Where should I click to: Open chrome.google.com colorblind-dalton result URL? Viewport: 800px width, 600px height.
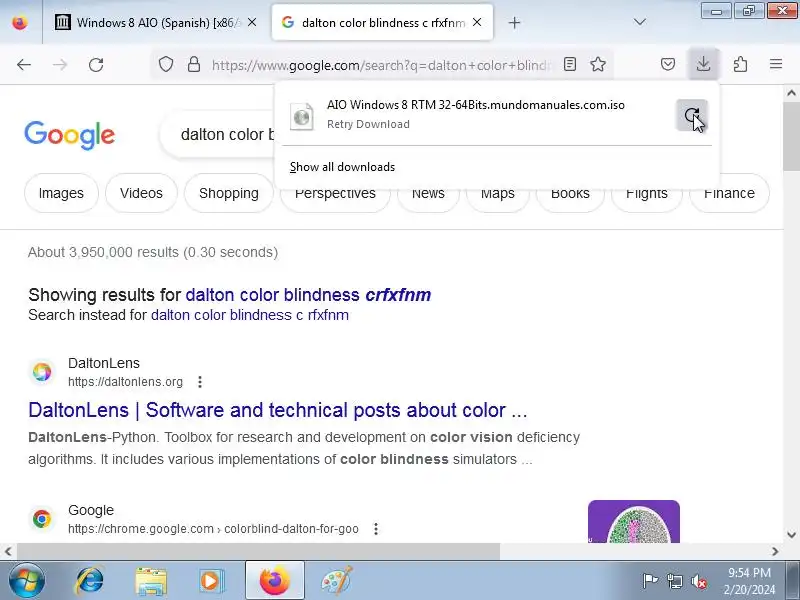(x=213, y=529)
